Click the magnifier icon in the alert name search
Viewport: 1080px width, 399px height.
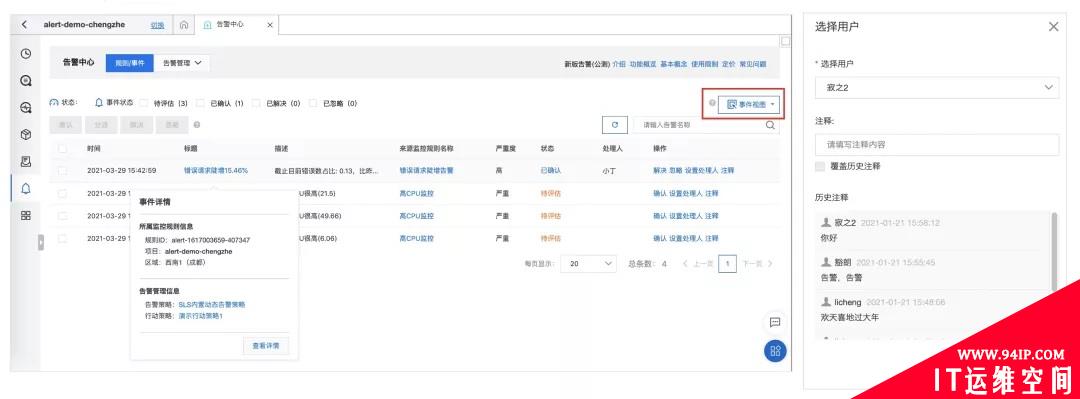pos(770,125)
